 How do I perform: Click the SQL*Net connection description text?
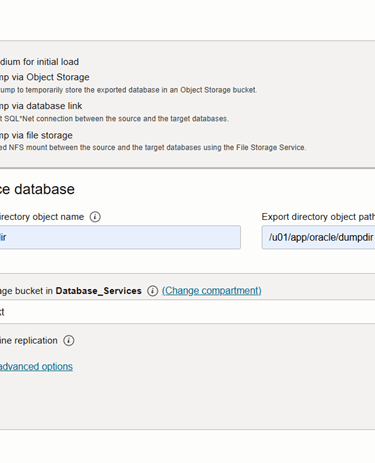(114, 119)
